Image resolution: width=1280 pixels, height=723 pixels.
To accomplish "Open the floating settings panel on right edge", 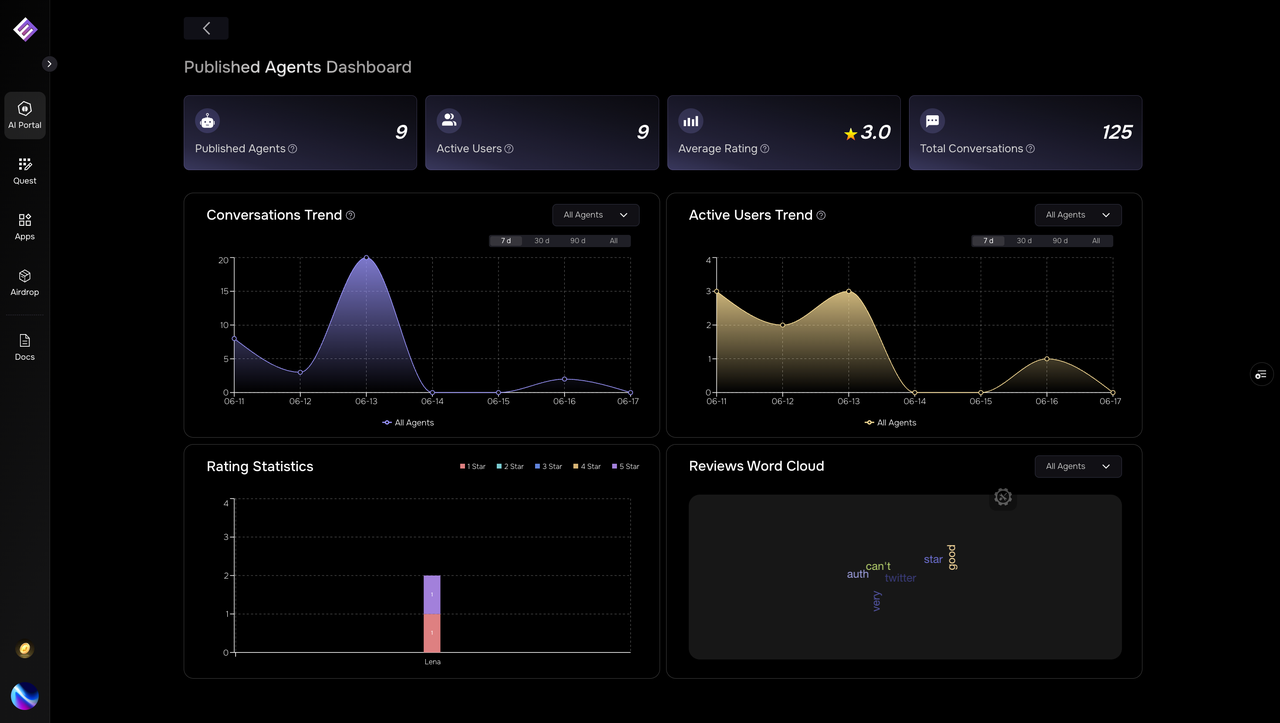I will click(1261, 374).
